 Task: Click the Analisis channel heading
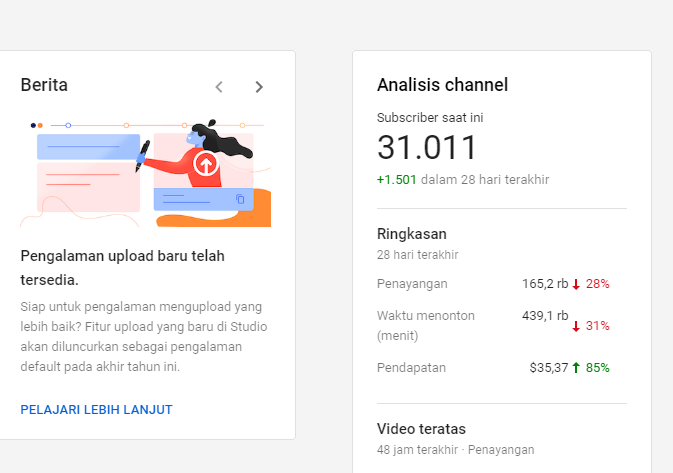(x=443, y=85)
